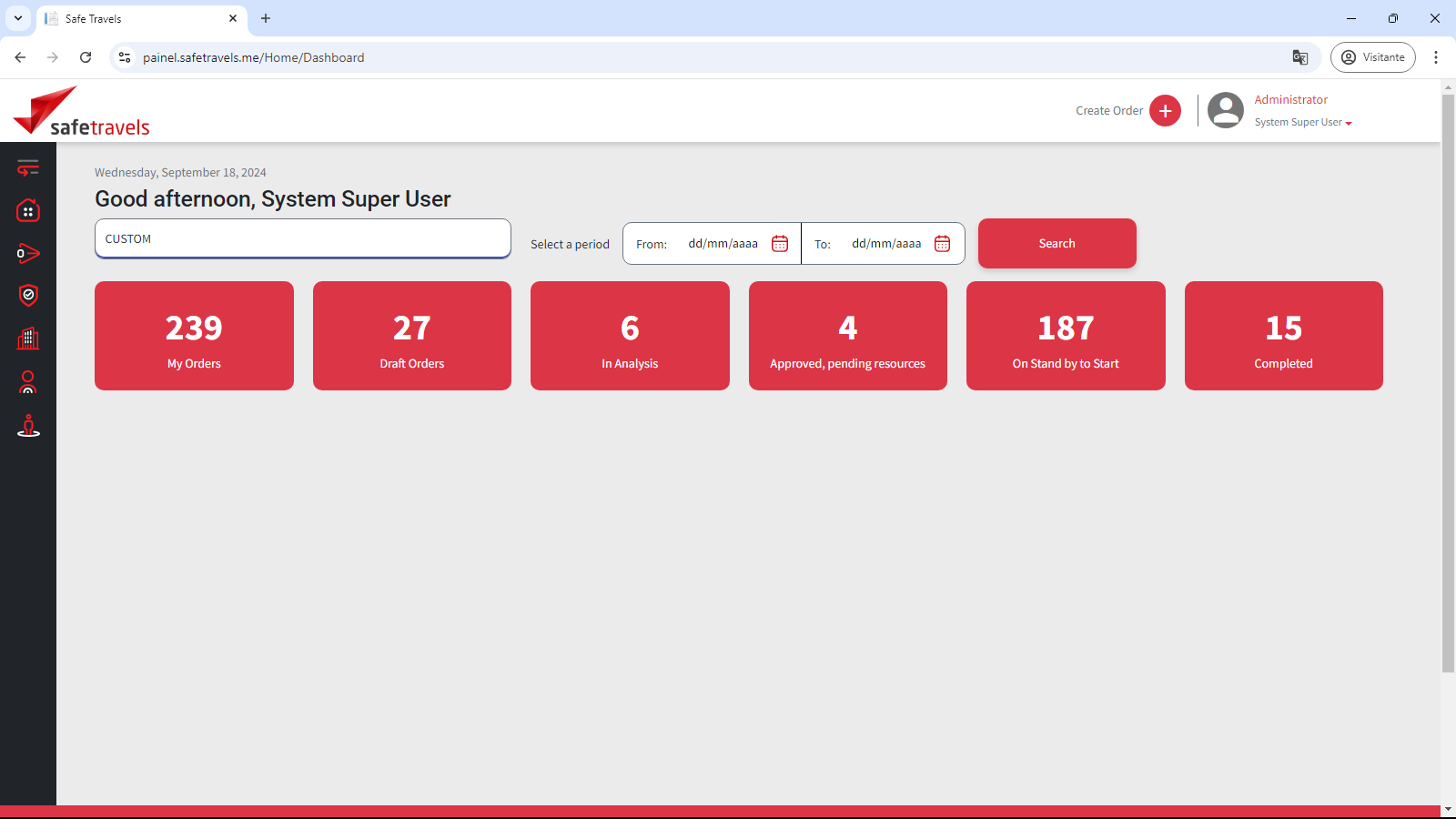This screenshot has width=1456, height=819.
Task: Click the red plus Create Order icon
Action: pos(1165,111)
